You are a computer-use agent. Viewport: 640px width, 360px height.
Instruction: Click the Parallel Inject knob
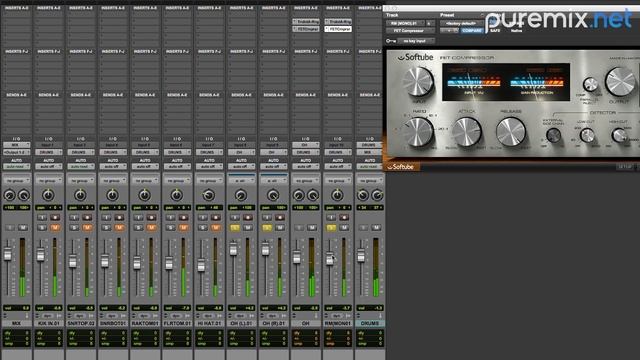pyautogui.click(x=590, y=84)
